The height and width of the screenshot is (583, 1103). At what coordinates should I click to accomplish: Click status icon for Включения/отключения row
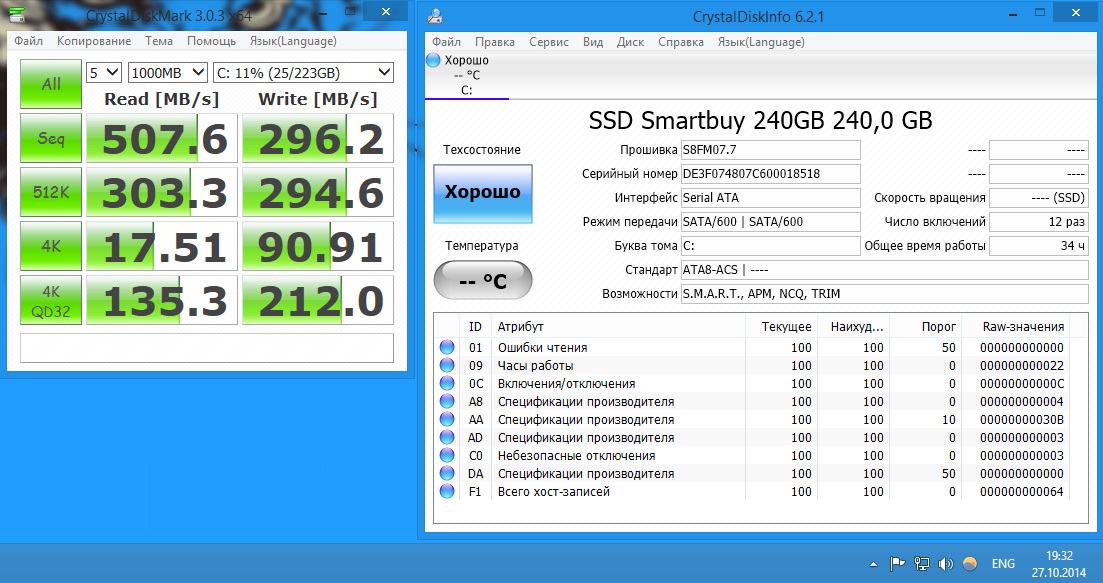coord(447,383)
